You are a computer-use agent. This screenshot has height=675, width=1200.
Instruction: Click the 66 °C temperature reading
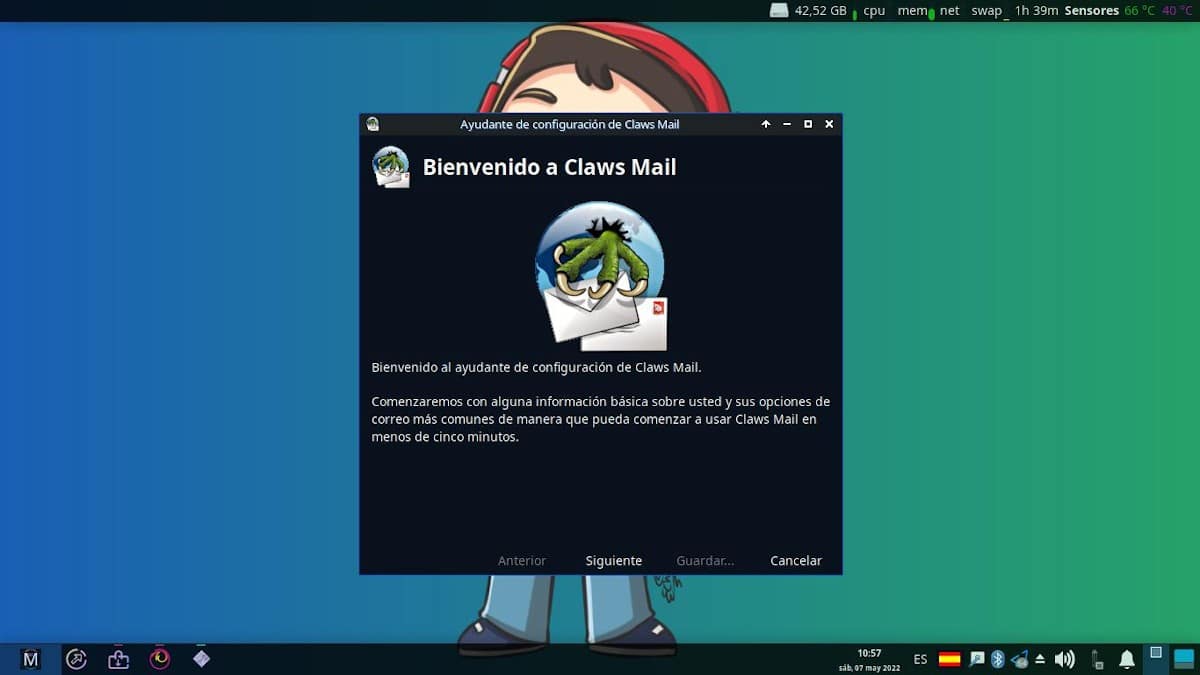click(1139, 11)
